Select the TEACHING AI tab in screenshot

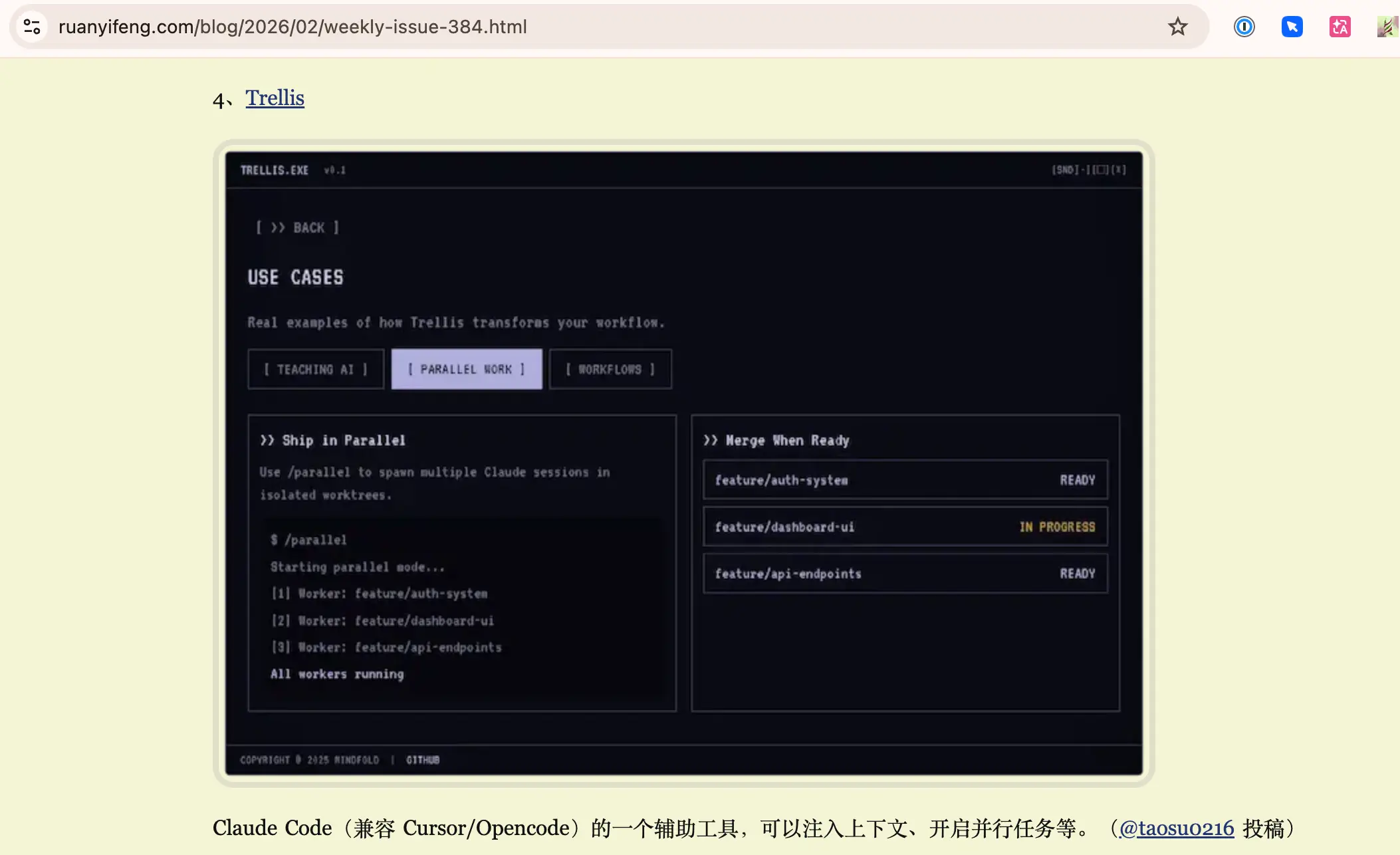coord(316,369)
